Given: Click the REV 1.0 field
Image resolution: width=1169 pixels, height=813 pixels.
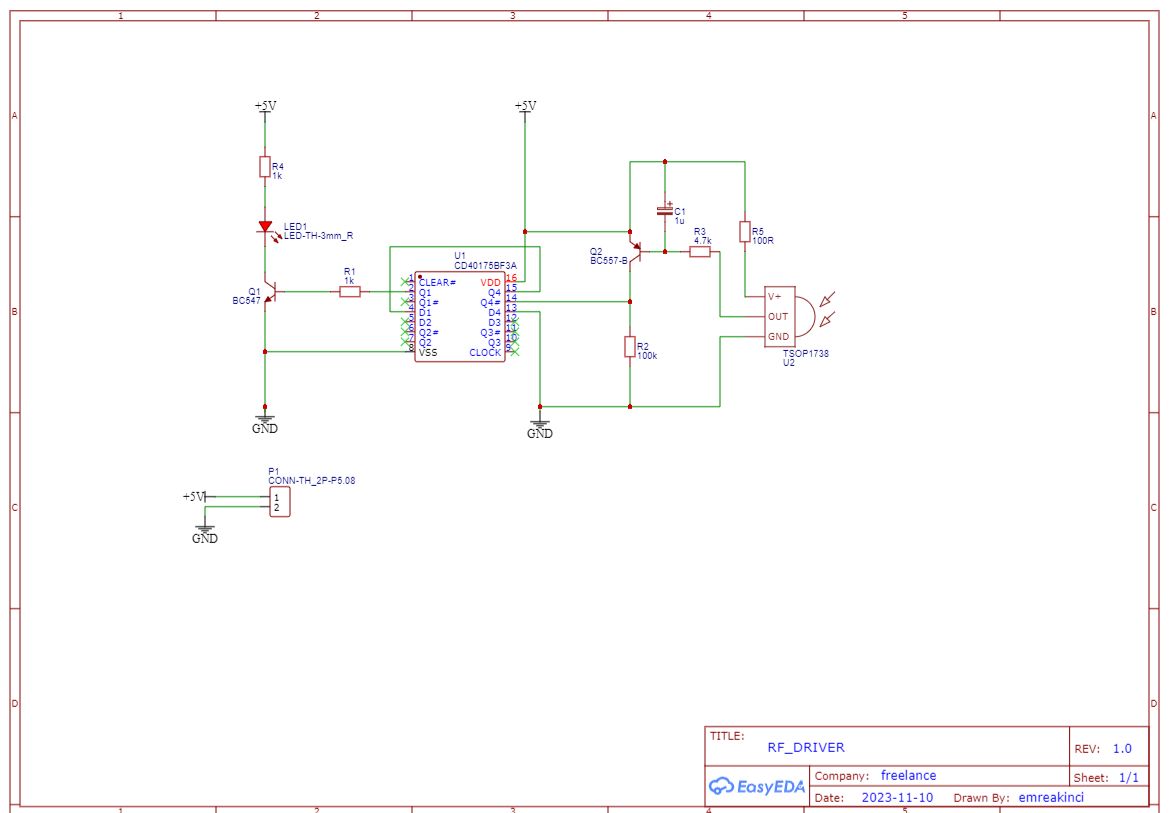Looking at the screenshot, I should pos(1101,747).
